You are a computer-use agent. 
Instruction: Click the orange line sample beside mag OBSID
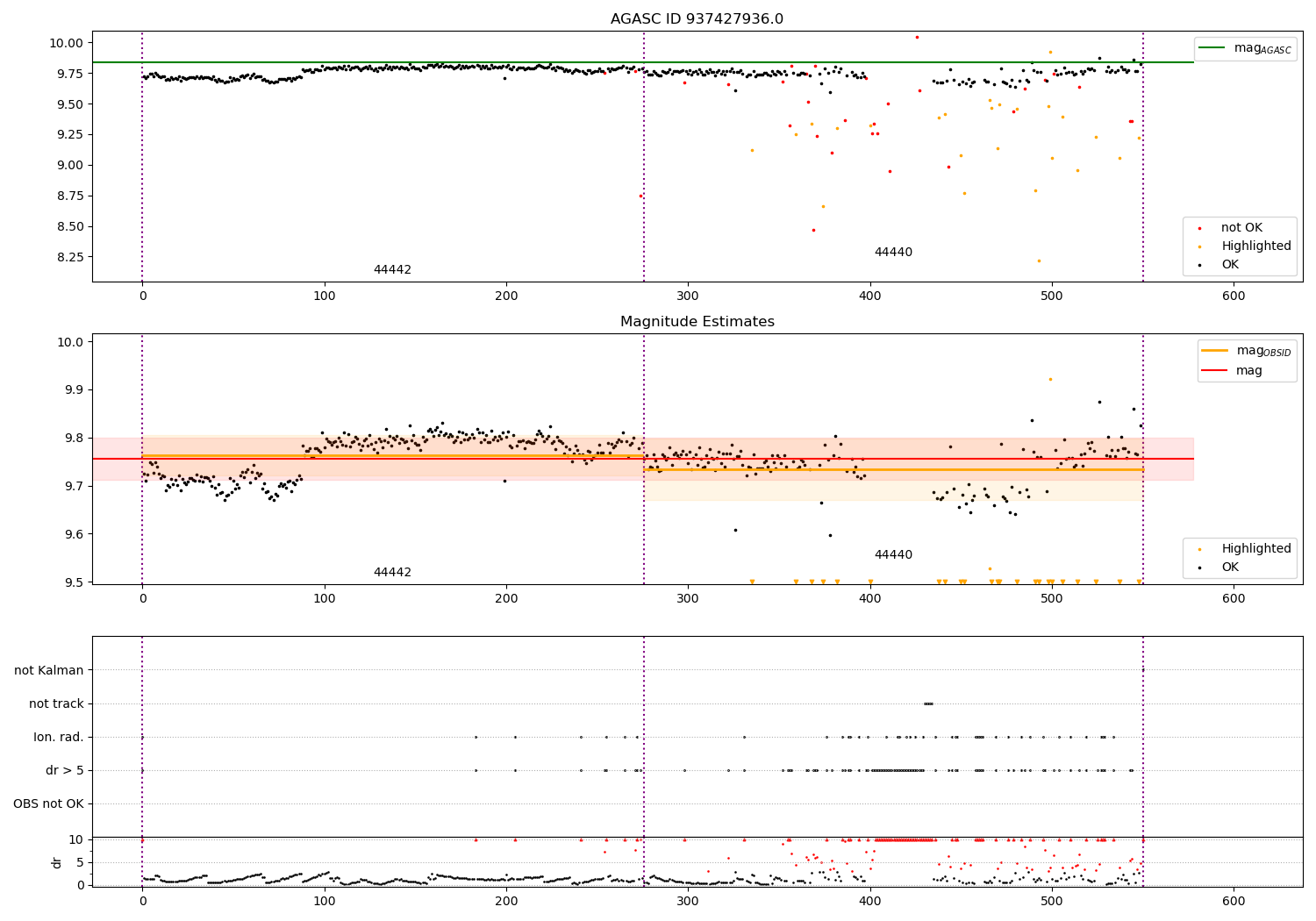tap(1214, 351)
